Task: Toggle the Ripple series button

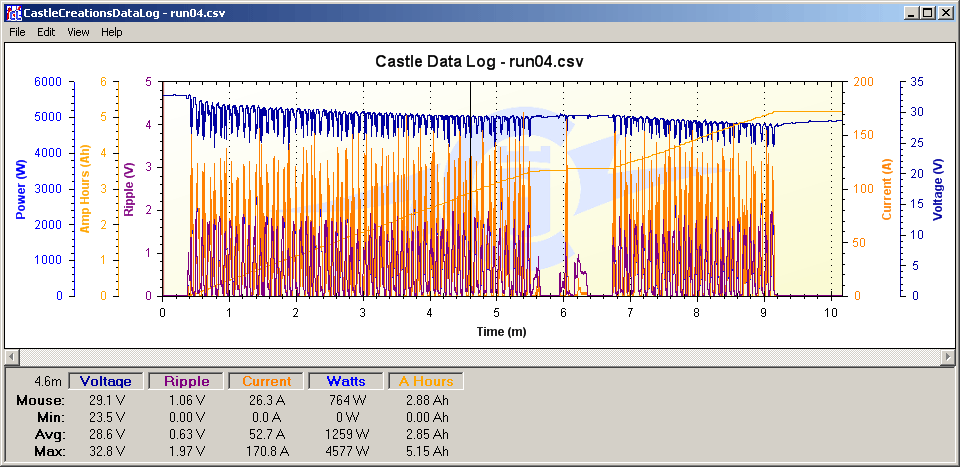Action: (186, 381)
